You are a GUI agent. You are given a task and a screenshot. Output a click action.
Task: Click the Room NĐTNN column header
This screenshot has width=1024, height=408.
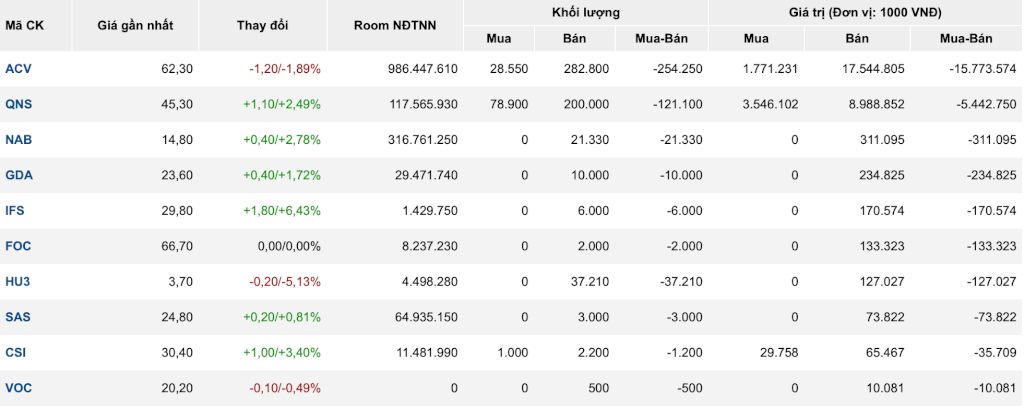[x=395, y=25]
